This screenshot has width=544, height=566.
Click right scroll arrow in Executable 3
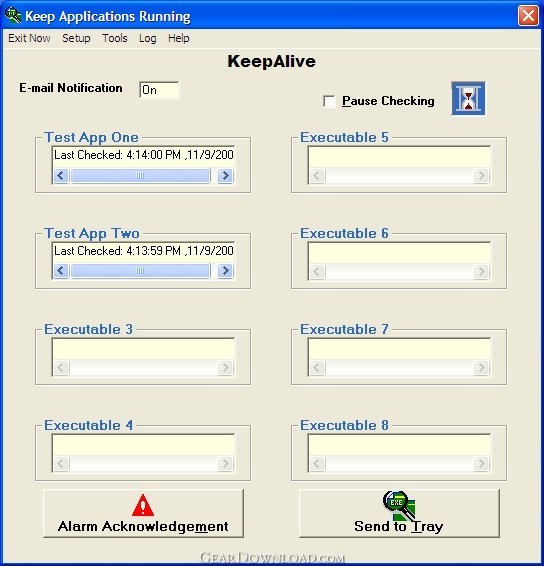point(226,367)
